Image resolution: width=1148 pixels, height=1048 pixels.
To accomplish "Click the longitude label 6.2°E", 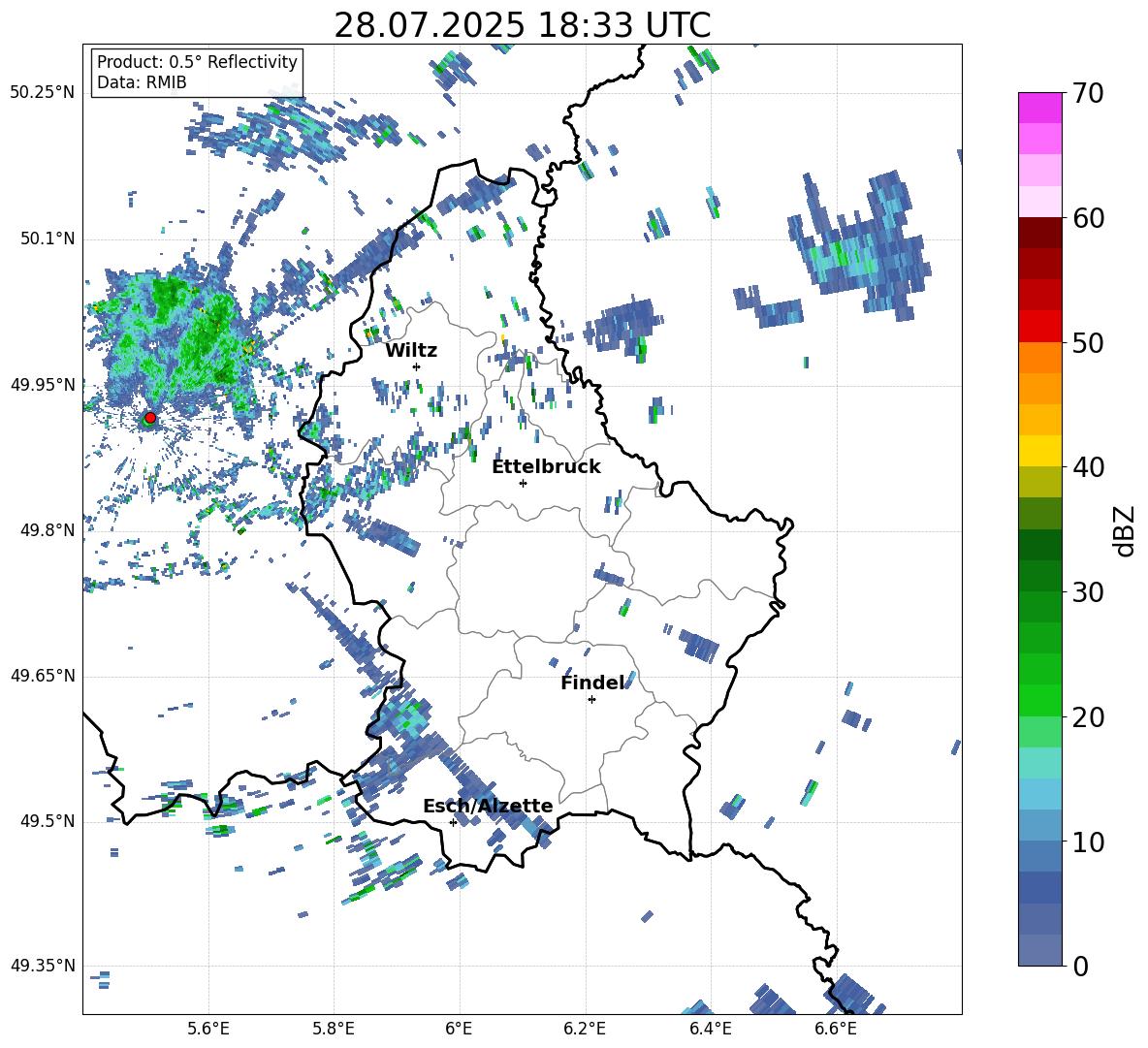I will point(585,1029).
